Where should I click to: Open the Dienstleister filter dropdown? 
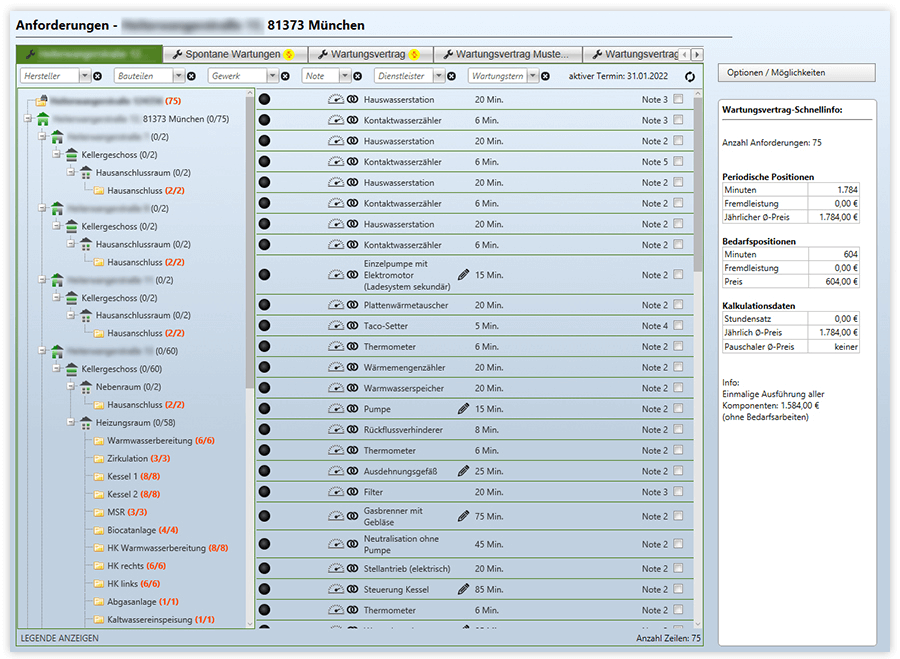click(437, 76)
